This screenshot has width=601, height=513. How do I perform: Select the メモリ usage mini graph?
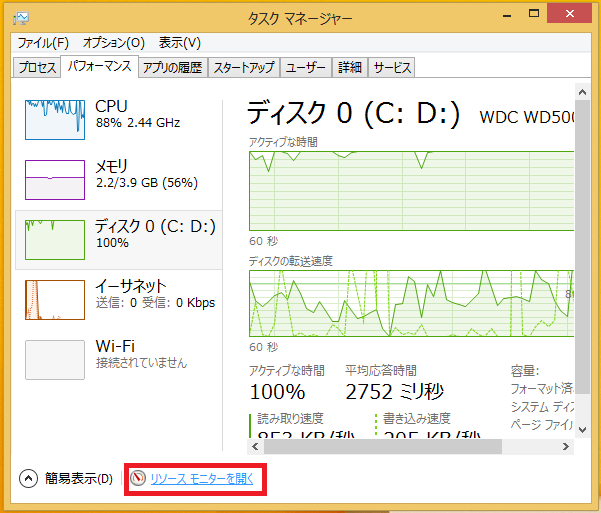click(55, 180)
